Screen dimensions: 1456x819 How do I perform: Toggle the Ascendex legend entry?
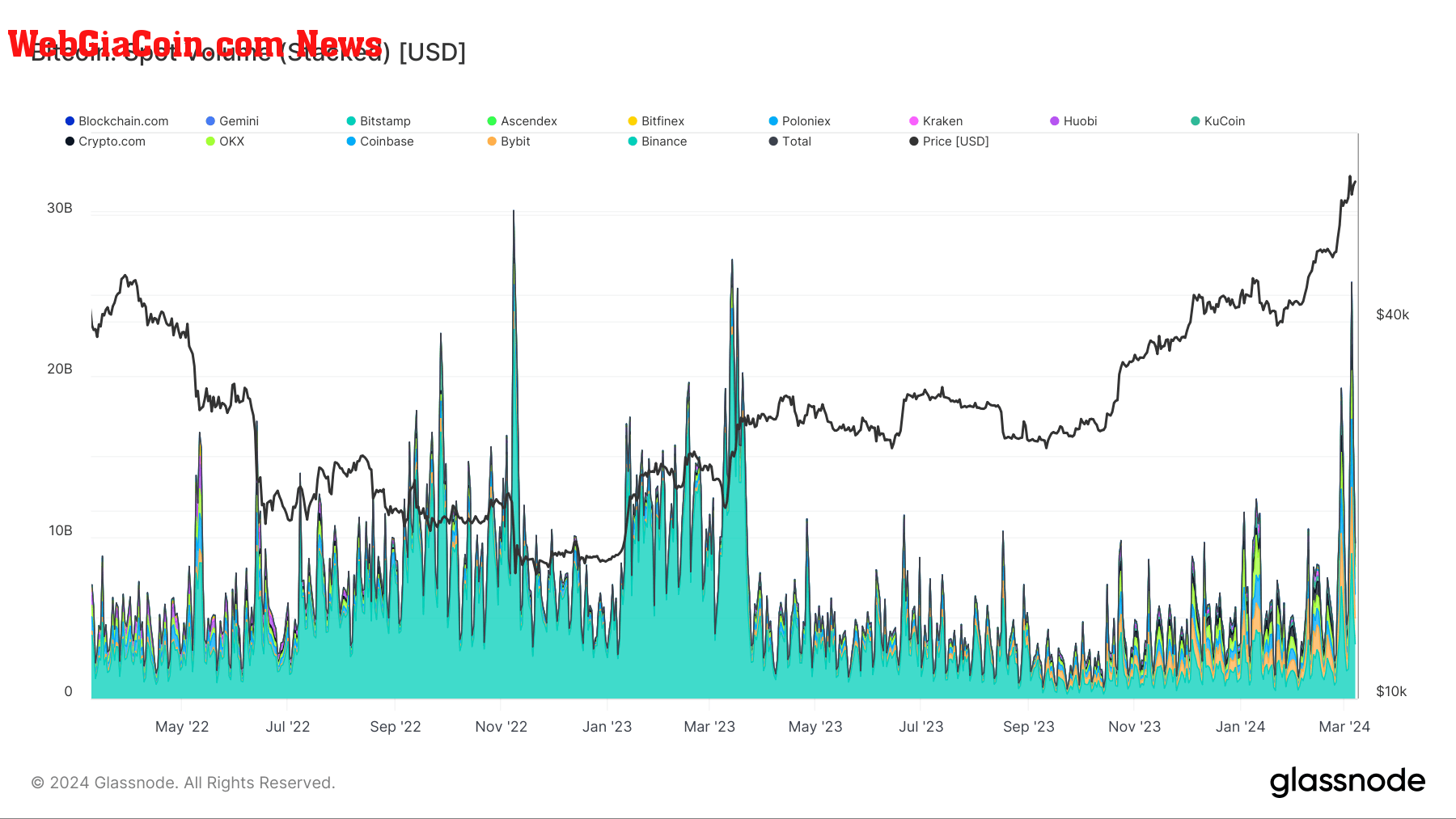pos(522,121)
